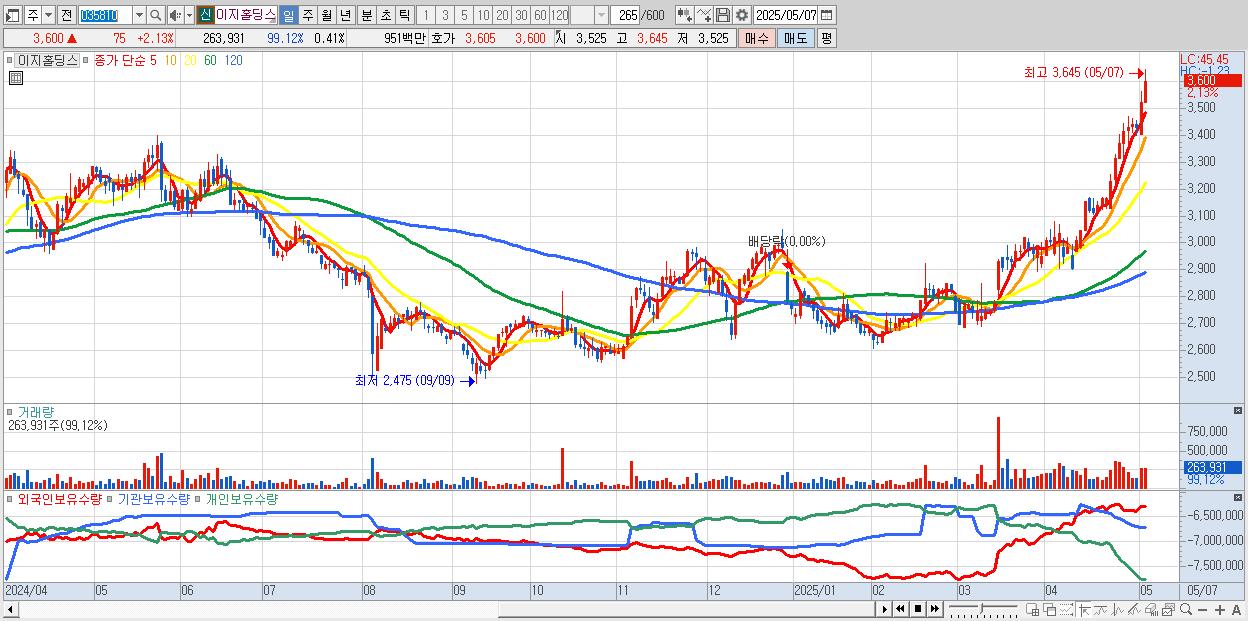Select the 30 interval button

point(521,15)
